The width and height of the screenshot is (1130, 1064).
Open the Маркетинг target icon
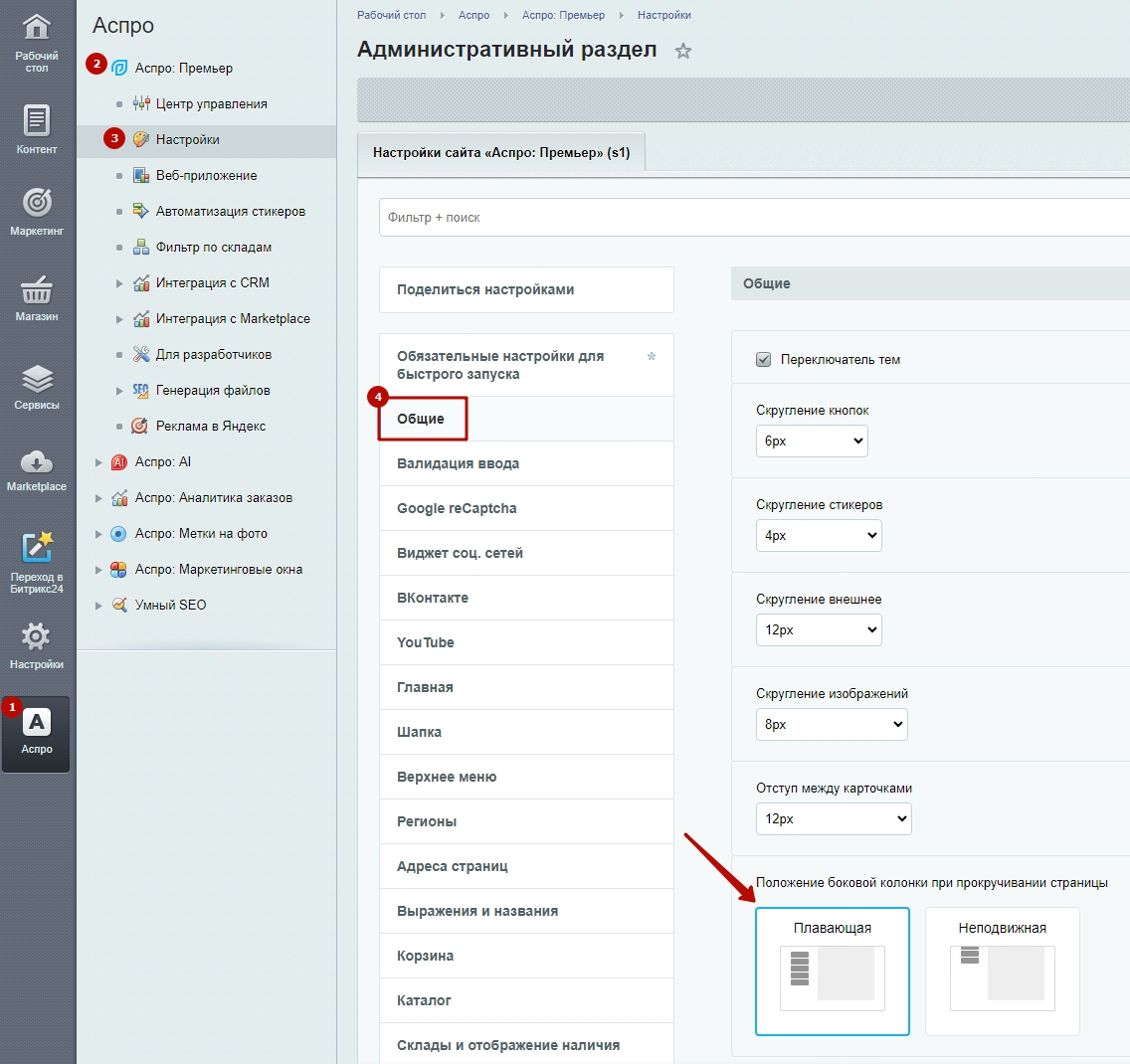(x=37, y=203)
